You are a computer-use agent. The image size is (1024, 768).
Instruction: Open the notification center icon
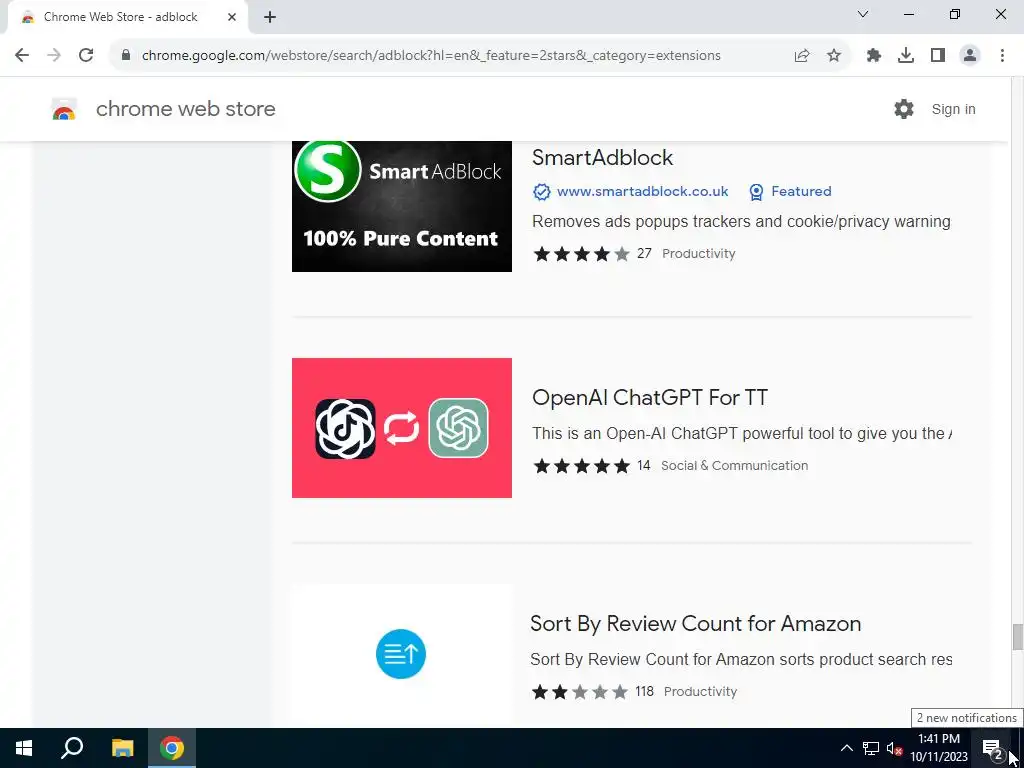pos(993,748)
